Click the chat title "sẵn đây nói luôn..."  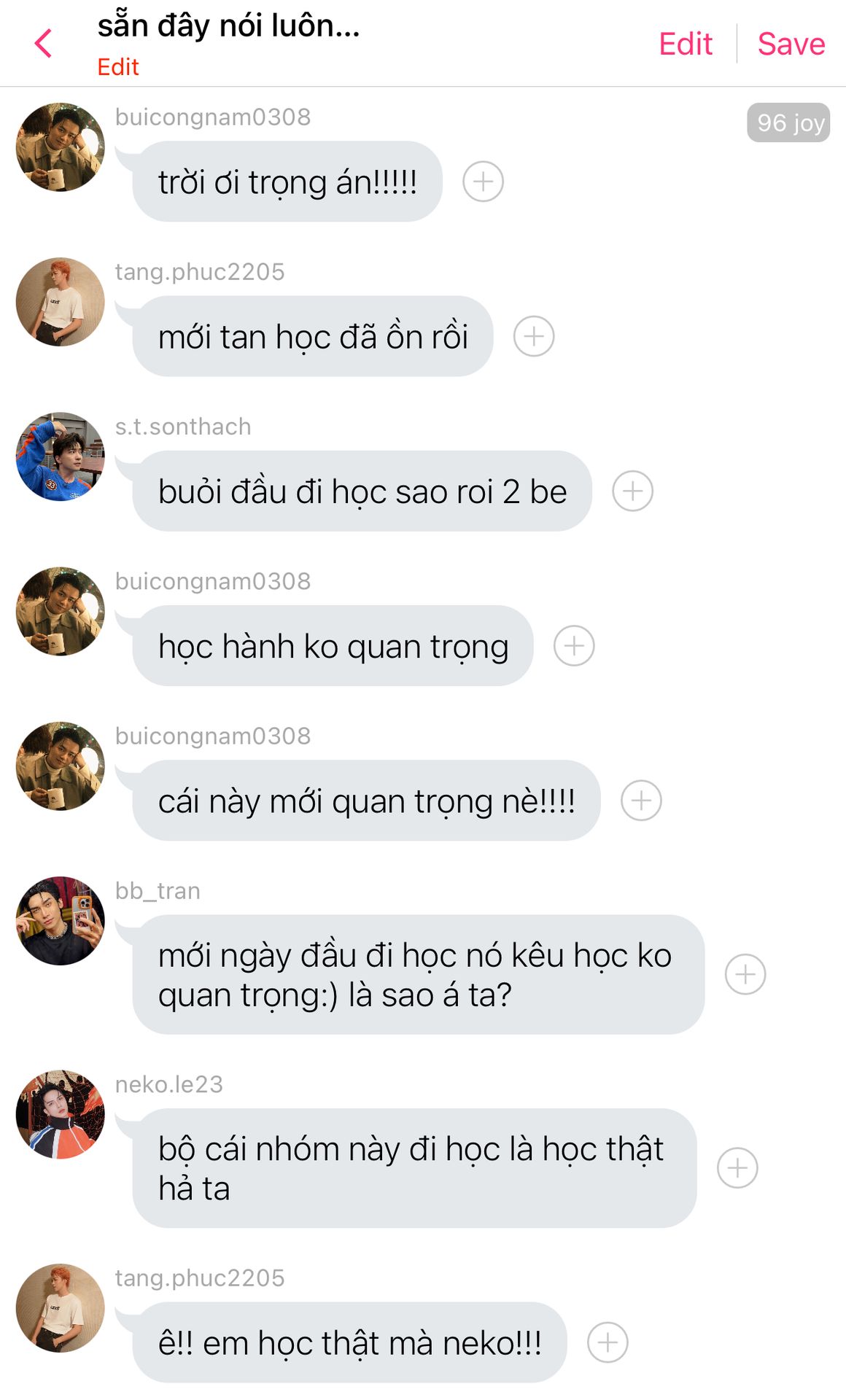coord(228,26)
